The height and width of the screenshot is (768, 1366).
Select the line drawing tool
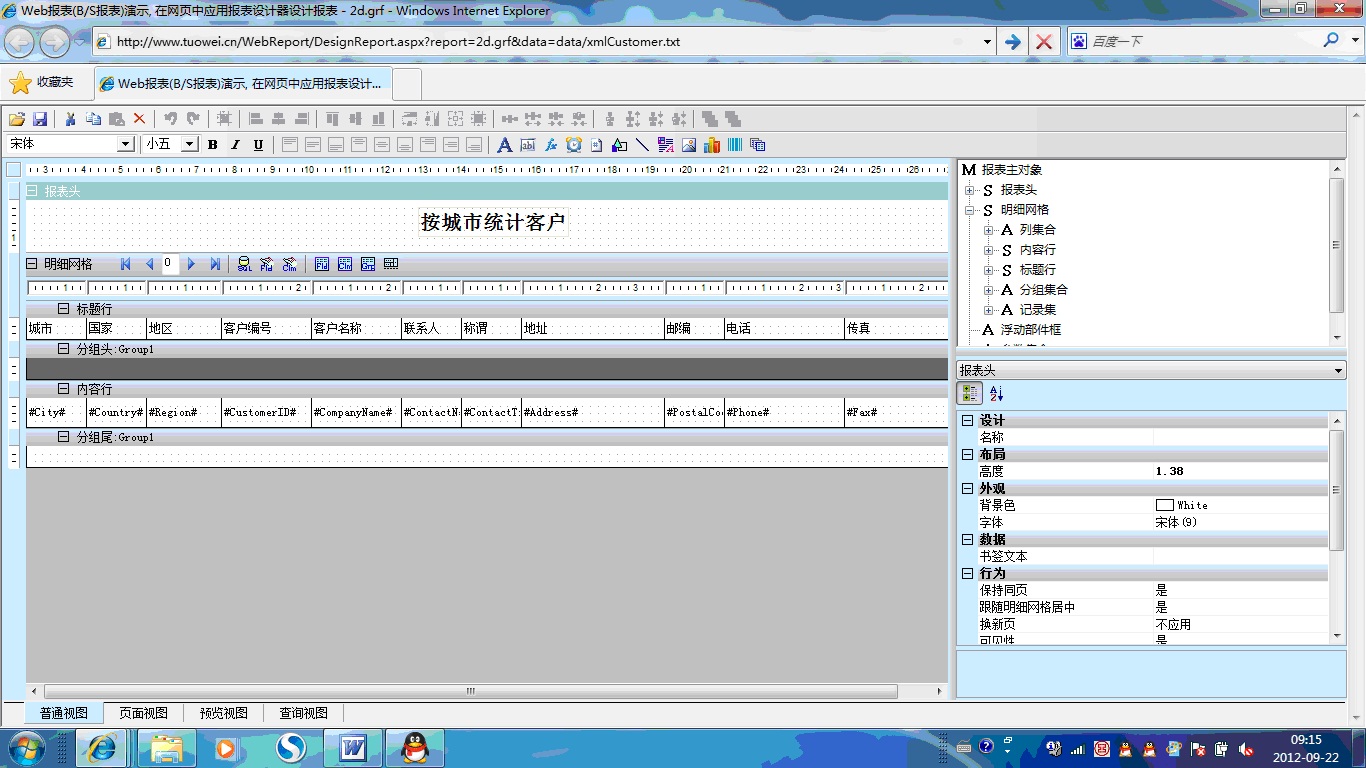click(x=642, y=145)
